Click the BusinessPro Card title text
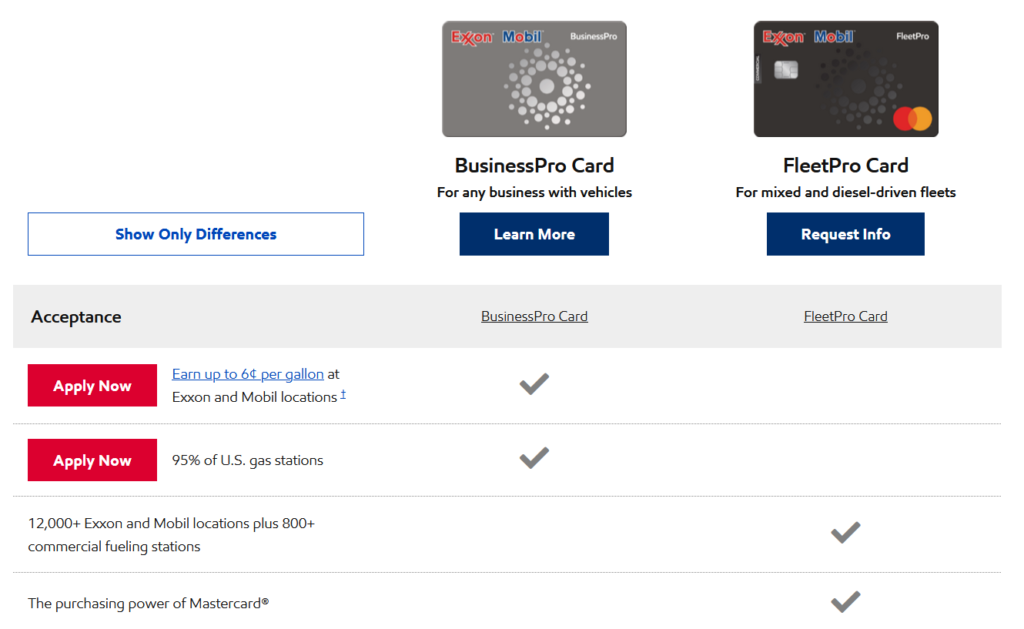Viewport: 1024px width, 629px height. pos(534,165)
